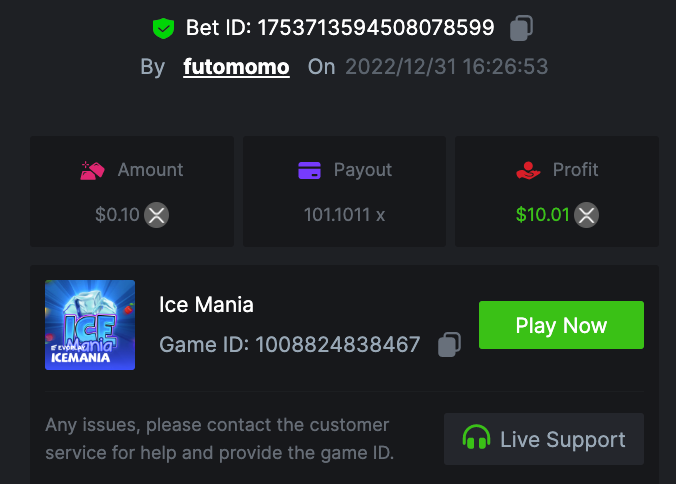
Task: Click the red Profit hand icon
Action: (x=528, y=170)
